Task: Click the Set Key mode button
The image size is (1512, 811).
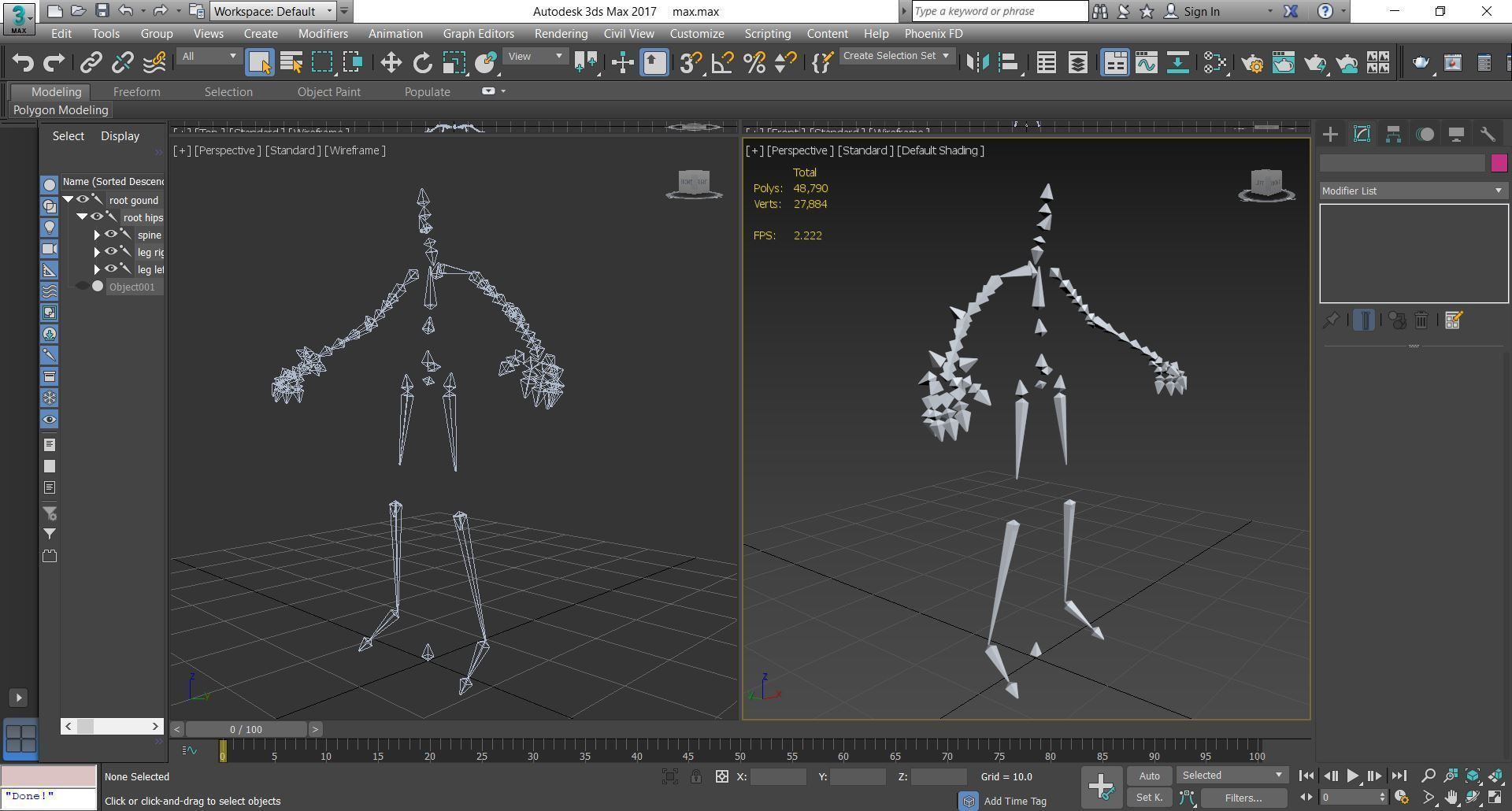Action: click(1149, 798)
